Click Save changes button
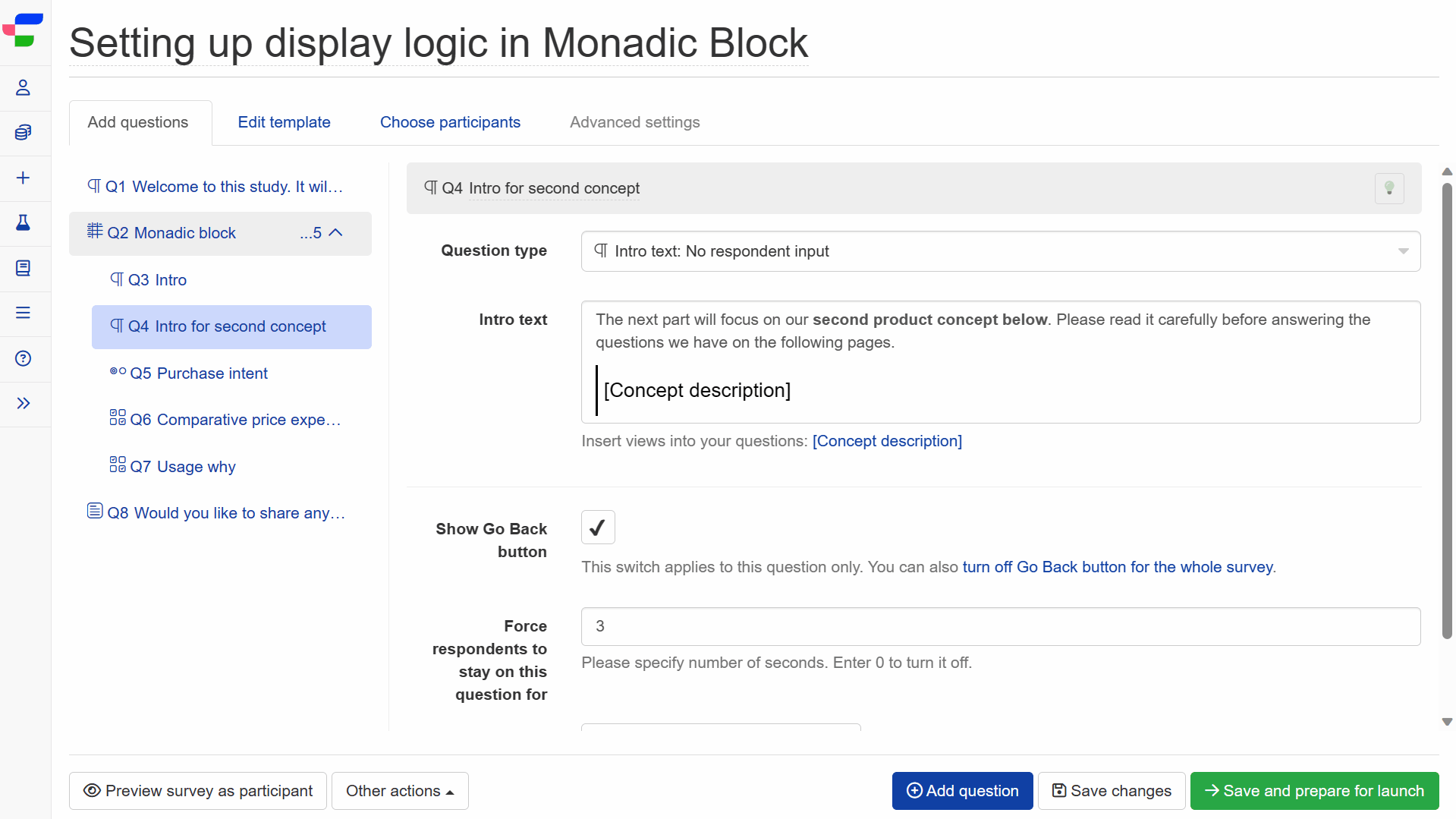Image resolution: width=1456 pixels, height=819 pixels. tap(1112, 791)
